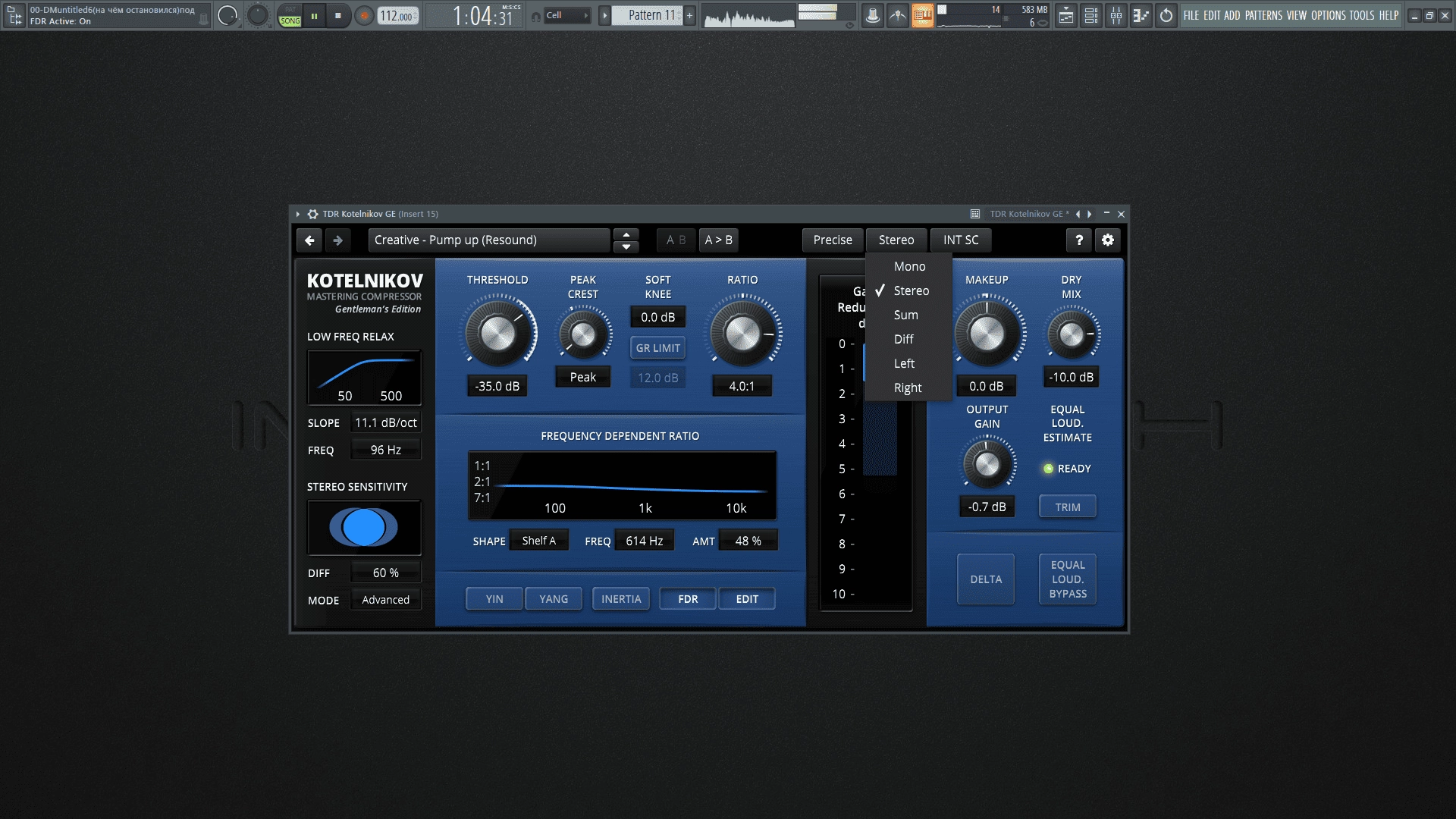
Task: Click the main pitch knob in top toolbar
Action: point(258,15)
